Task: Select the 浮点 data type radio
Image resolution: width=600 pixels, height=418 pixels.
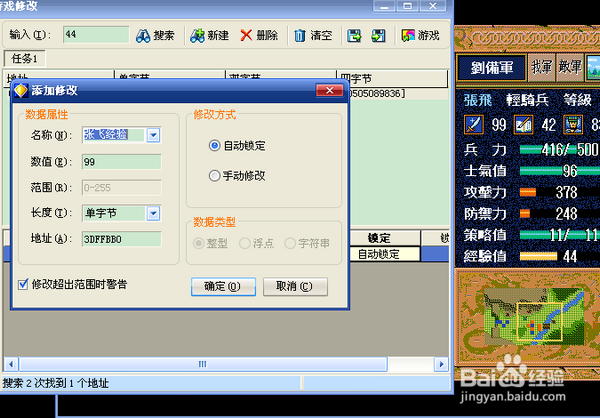Action: pos(245,243)
